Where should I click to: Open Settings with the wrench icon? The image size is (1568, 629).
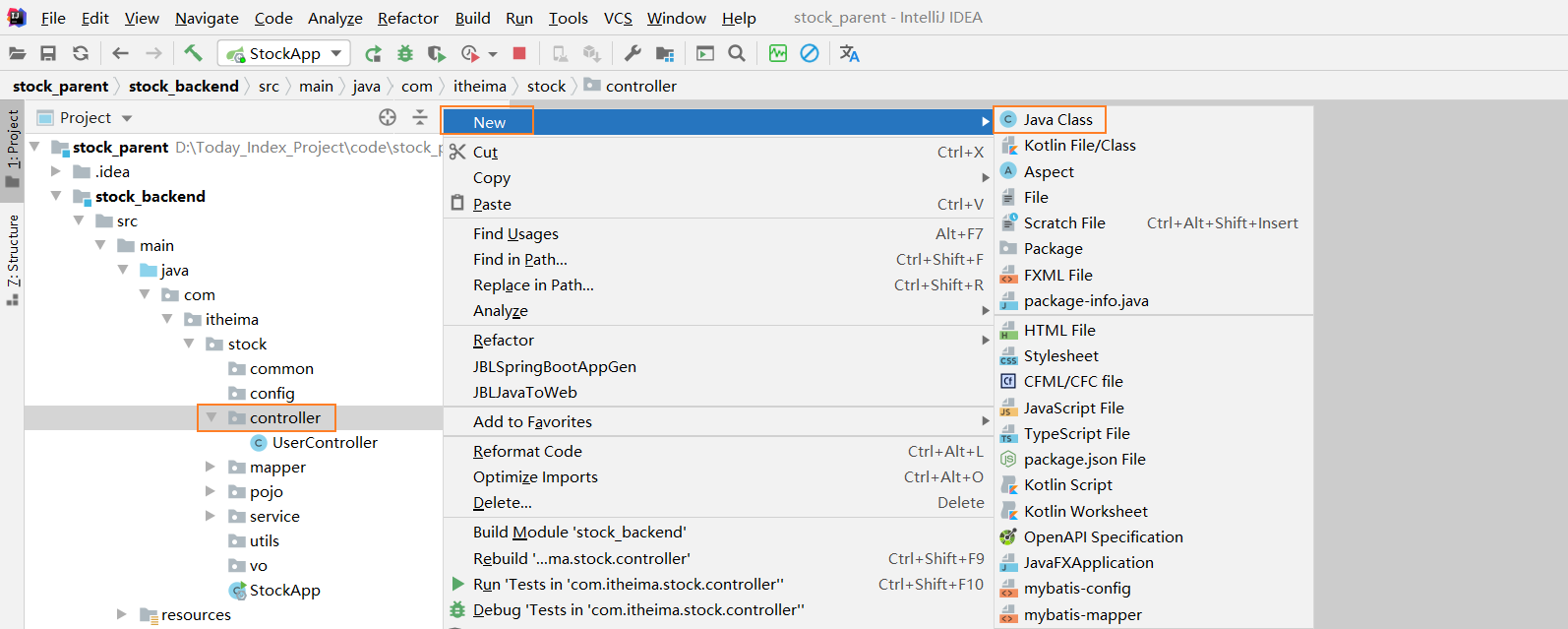tap(633, 53)
